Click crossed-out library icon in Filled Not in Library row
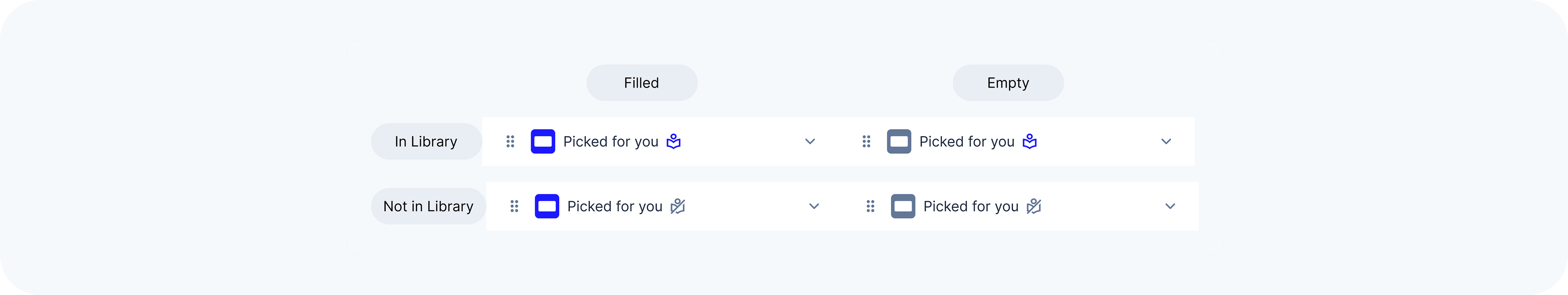This screenshot has height=295, width=1568. coord(678,206)
